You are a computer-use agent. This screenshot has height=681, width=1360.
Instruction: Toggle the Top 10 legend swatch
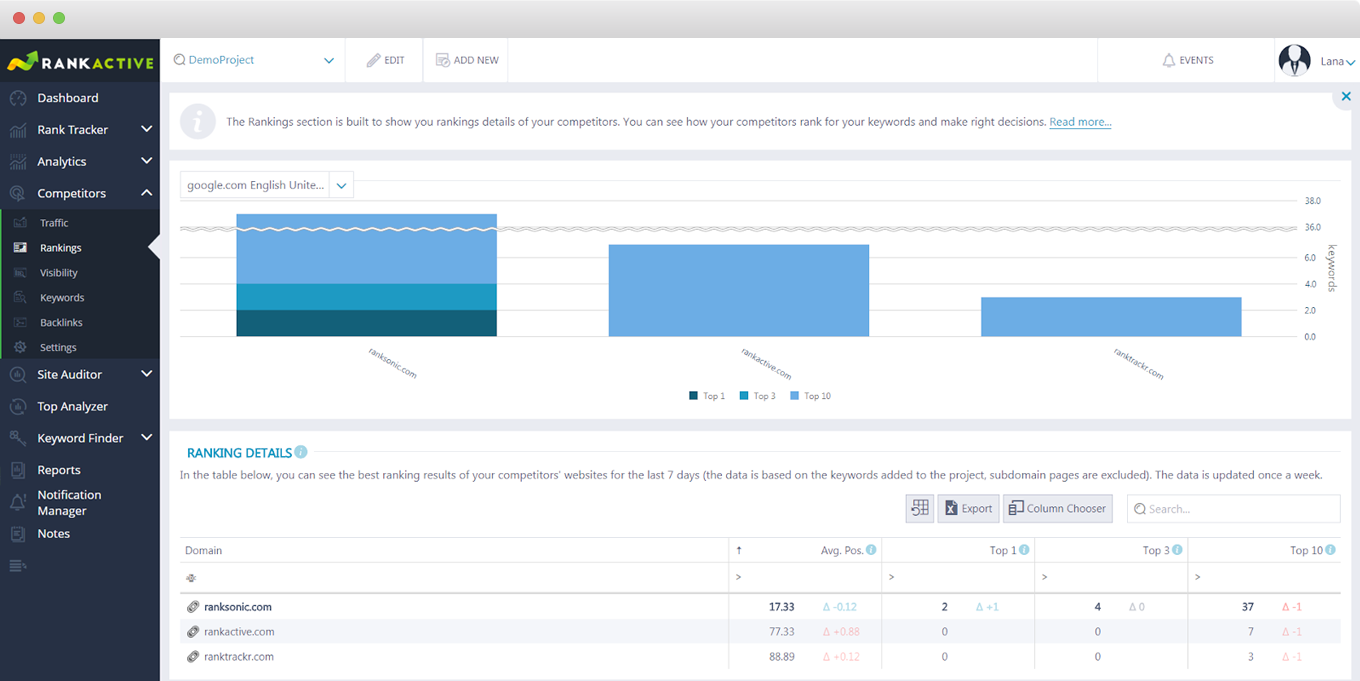click(795, 396)
